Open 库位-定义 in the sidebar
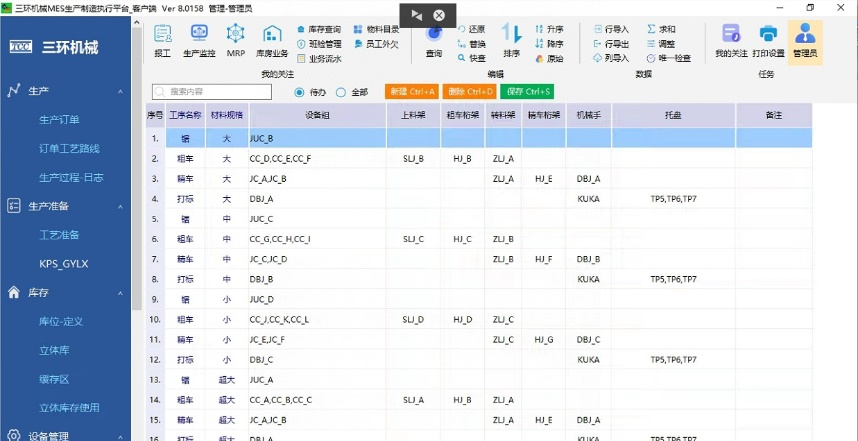The width and height of the screenshot is (858, 441). coord(61,322)
